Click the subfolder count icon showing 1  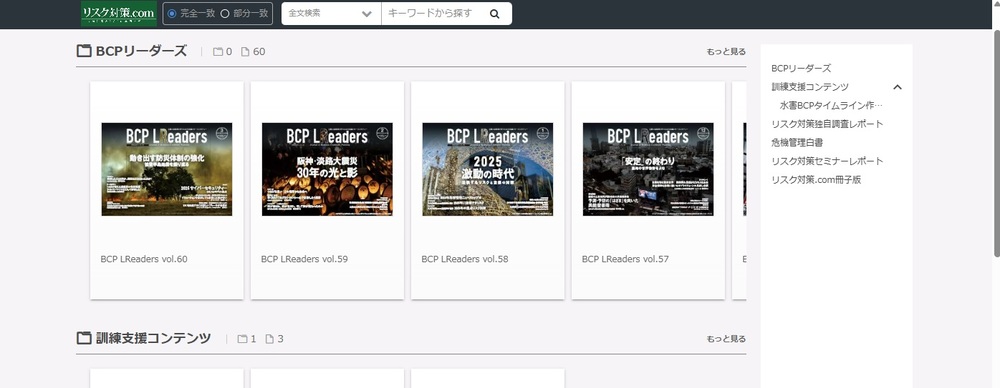242,339
